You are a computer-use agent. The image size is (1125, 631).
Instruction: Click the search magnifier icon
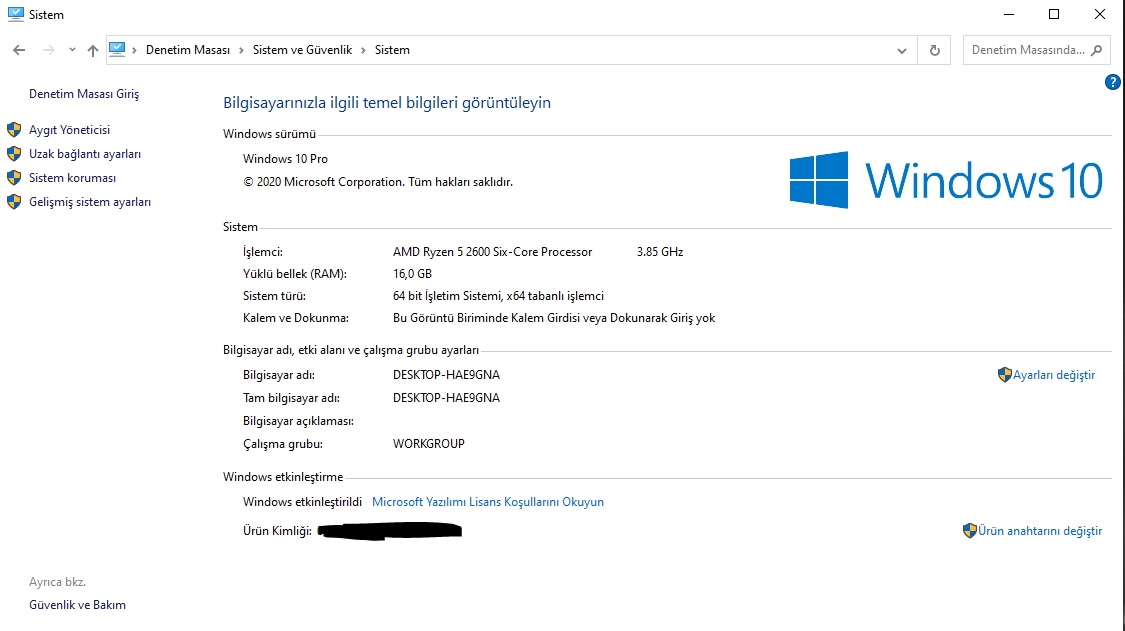coord(1096,50)
